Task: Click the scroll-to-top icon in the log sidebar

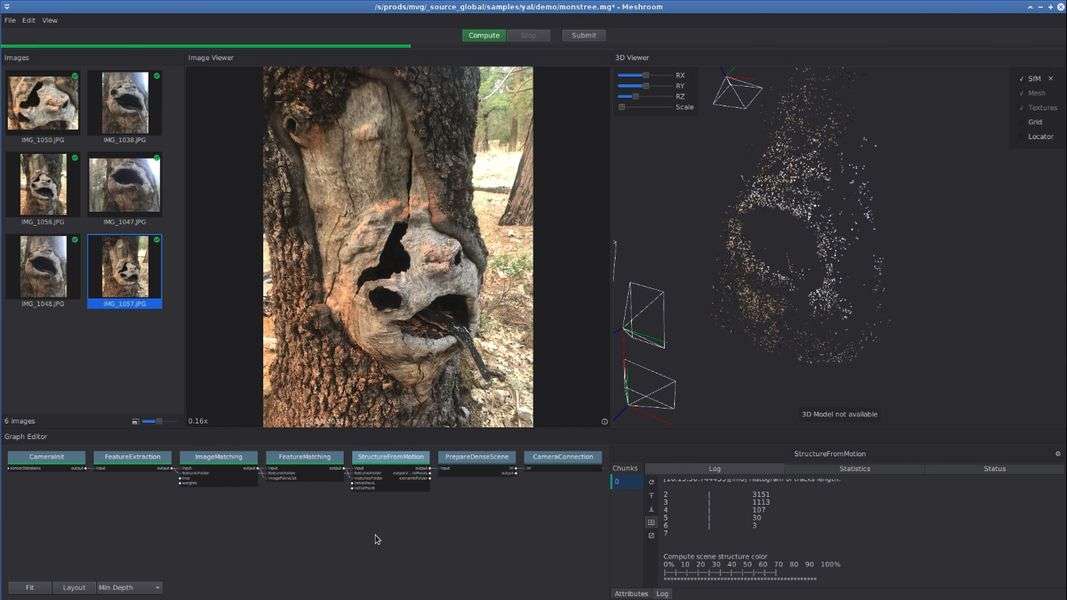Action: click(x=652, y=495)
